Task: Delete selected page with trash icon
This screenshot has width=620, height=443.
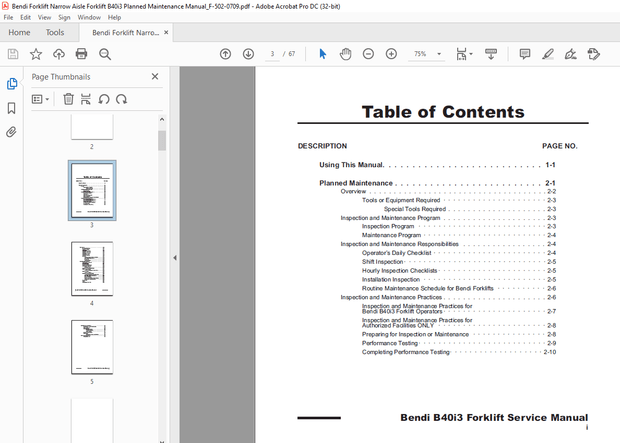Action: pos(68,99)
